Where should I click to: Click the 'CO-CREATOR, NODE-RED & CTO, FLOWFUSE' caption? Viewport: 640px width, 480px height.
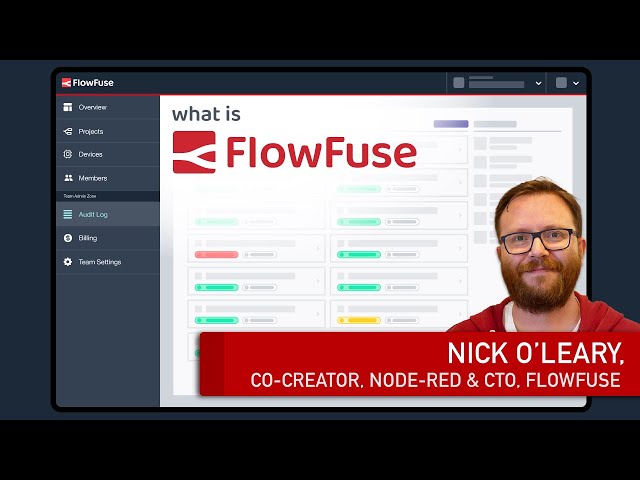[x=435, y=380]
